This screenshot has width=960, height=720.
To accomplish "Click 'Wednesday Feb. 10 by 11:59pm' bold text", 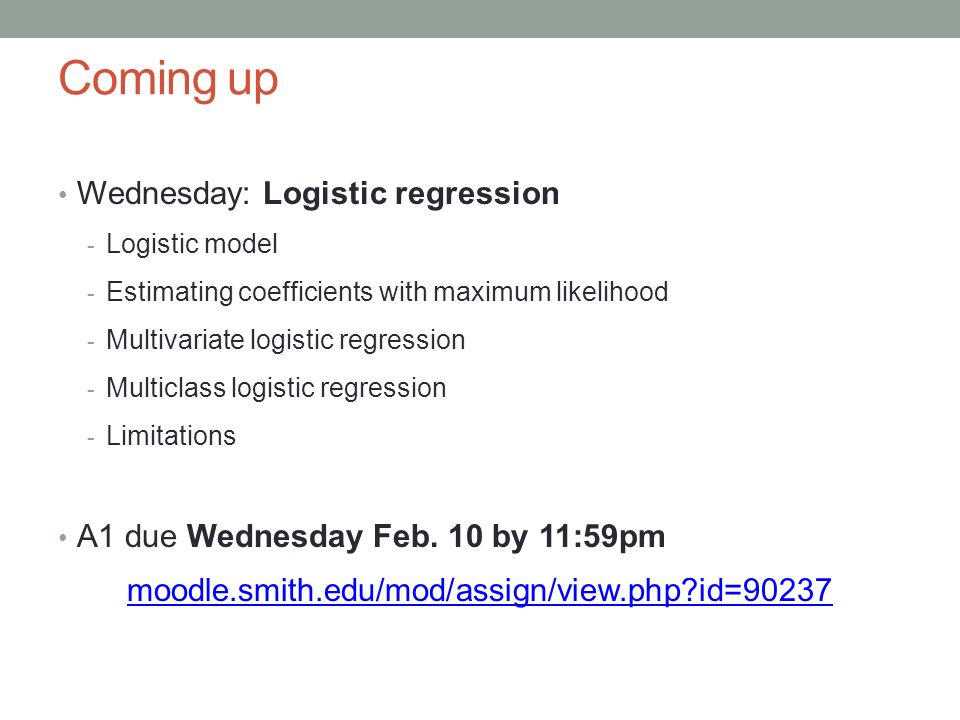I will click(x=426, y=537).
